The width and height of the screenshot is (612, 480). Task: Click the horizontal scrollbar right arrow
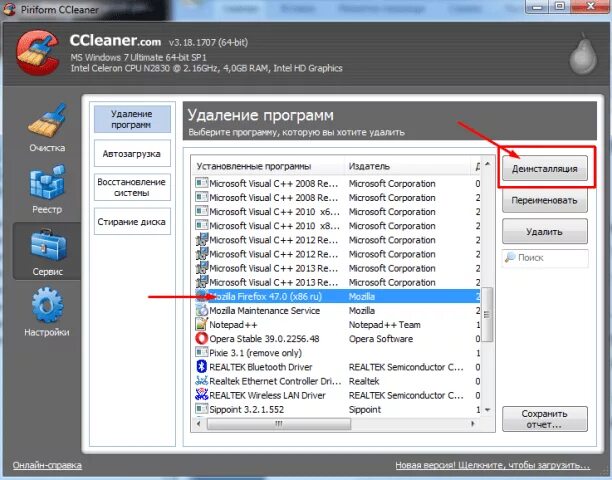click(x=473, y=424)
